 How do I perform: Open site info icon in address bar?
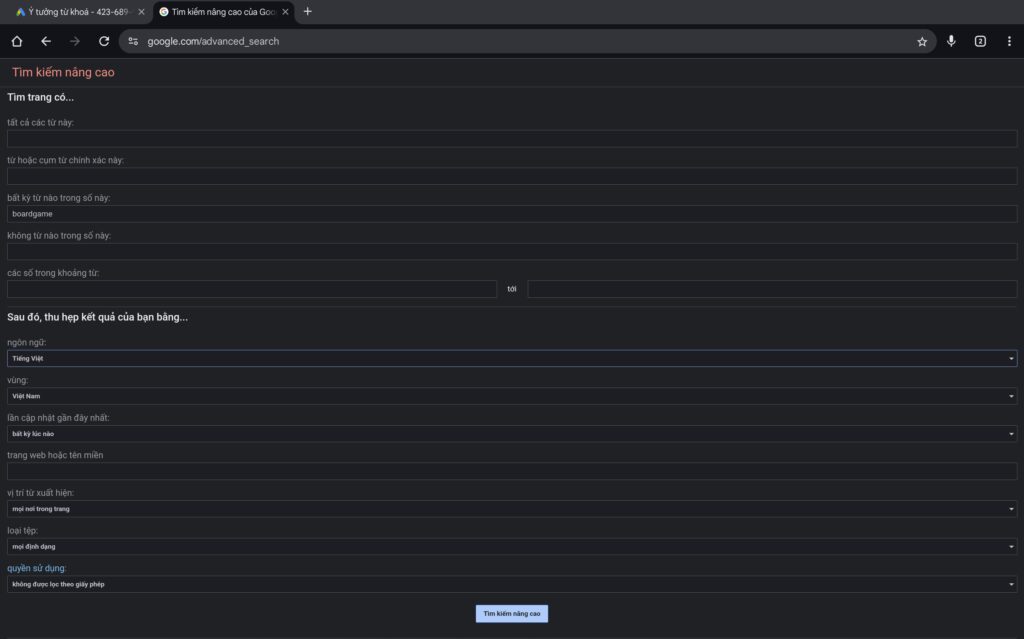133,41
